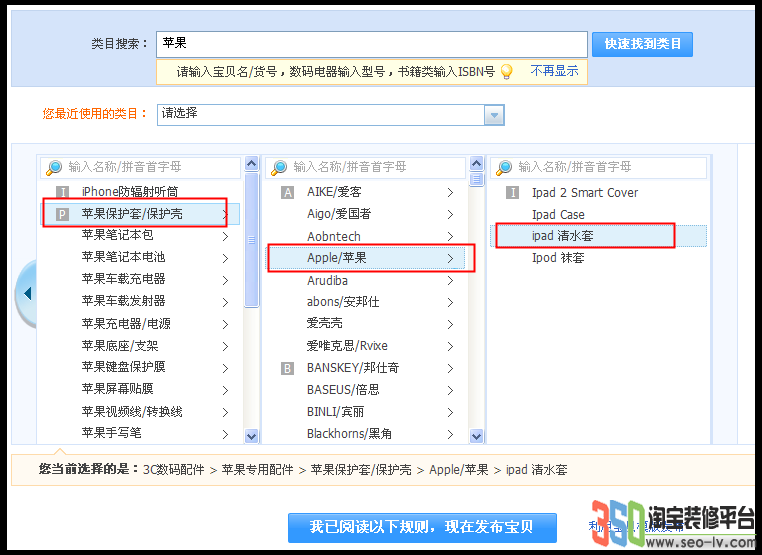Select 苹果保护套/保护壳 category
The width and height of the screenshot is (762, 555).
[140, 214]
